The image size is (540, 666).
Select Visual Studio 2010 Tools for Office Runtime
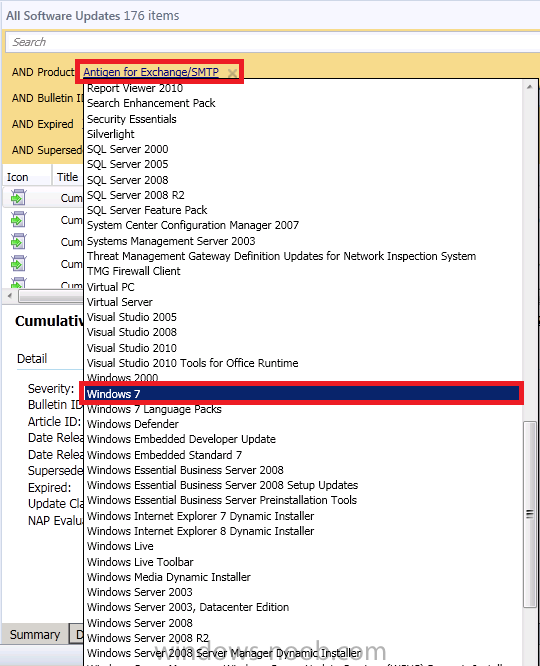(x=192, y=363)
